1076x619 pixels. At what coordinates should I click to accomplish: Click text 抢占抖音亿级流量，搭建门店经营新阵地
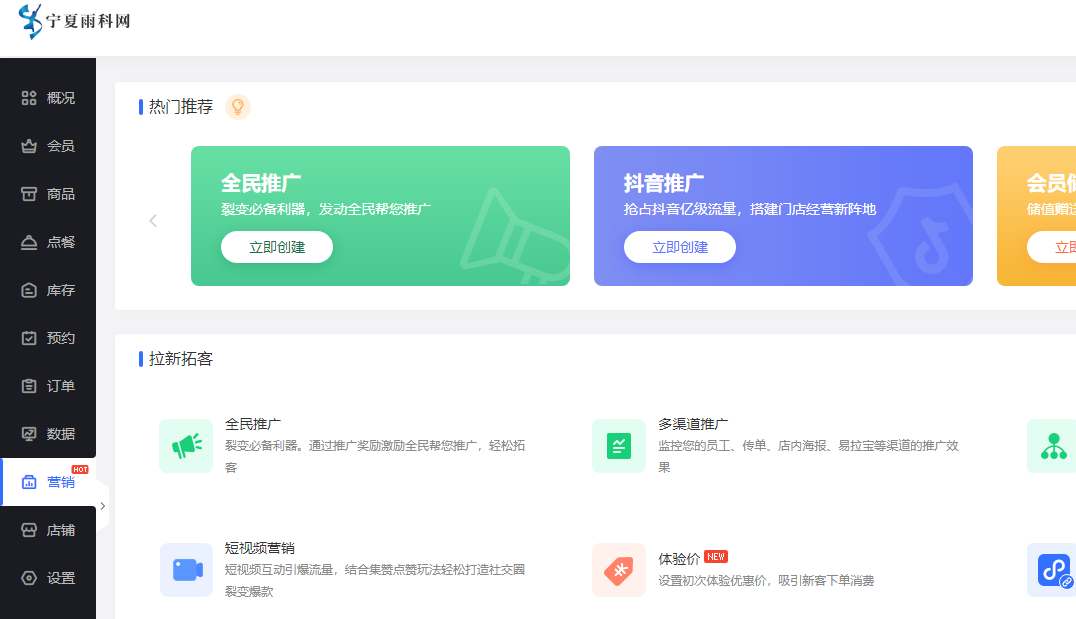coord(750,209)
